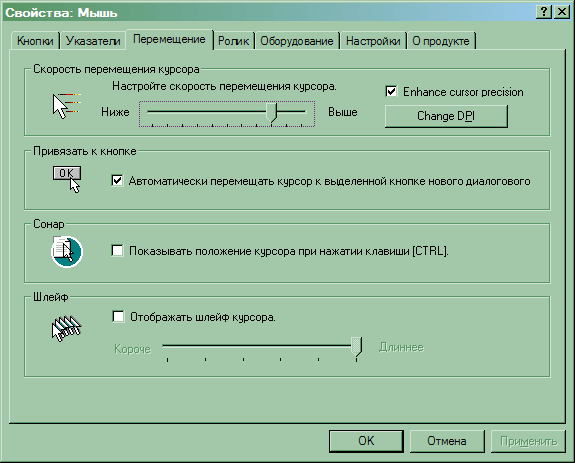Confirm with the OK button

tap(366, 441)
